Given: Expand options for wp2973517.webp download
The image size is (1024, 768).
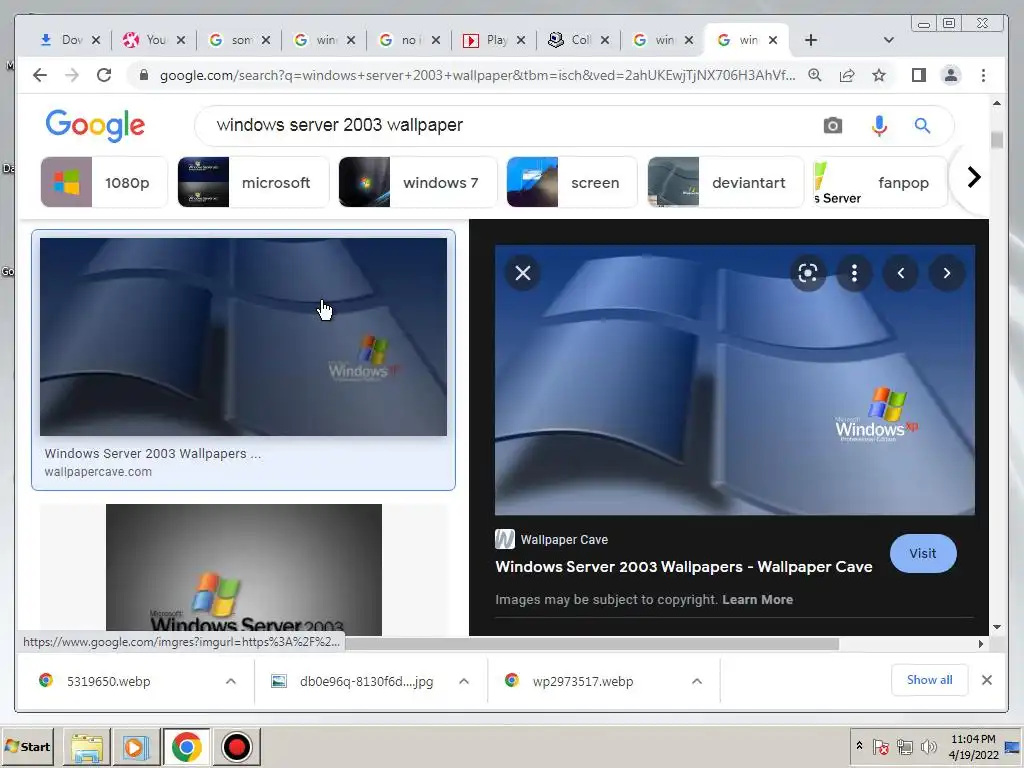Looking at the screenshot, I should 697,681.
